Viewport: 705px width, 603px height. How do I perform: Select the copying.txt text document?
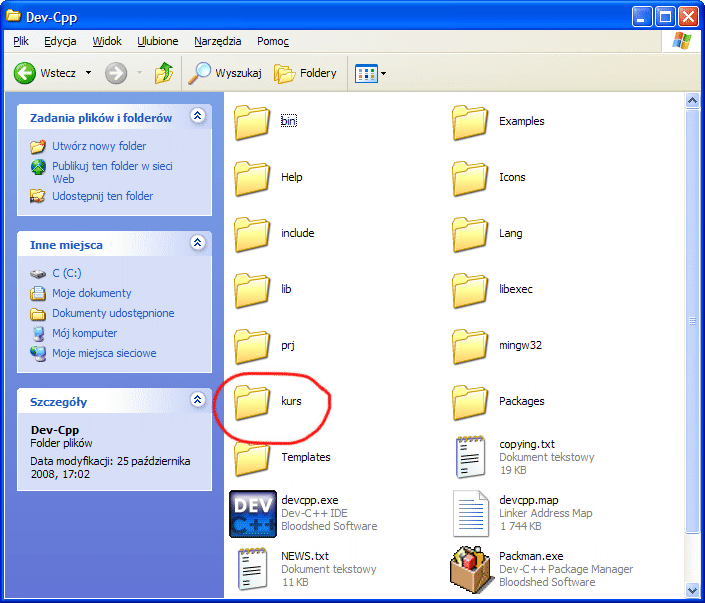(x=470, y=457)
